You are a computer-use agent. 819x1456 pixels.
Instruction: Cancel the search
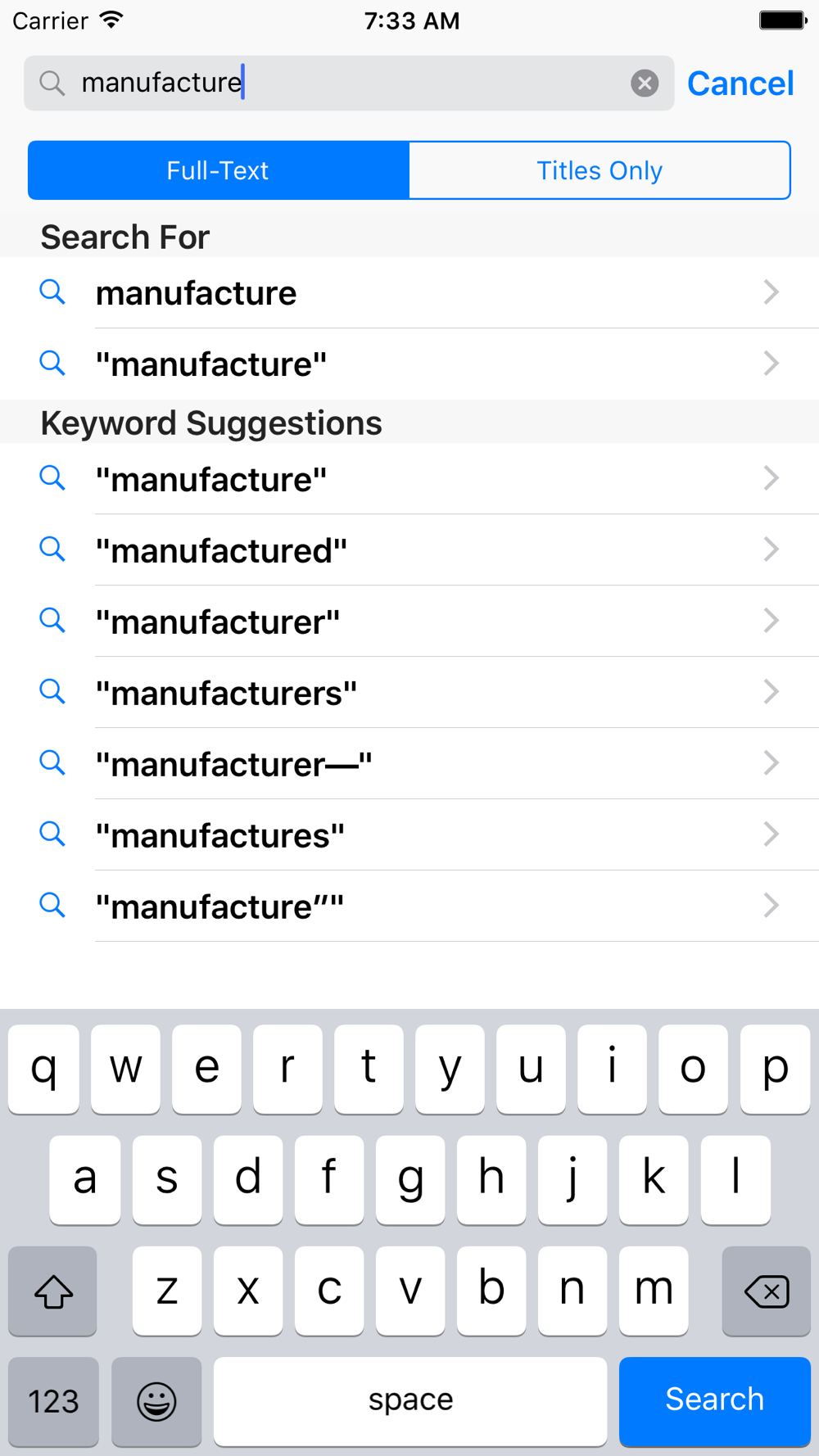(740, 83)
